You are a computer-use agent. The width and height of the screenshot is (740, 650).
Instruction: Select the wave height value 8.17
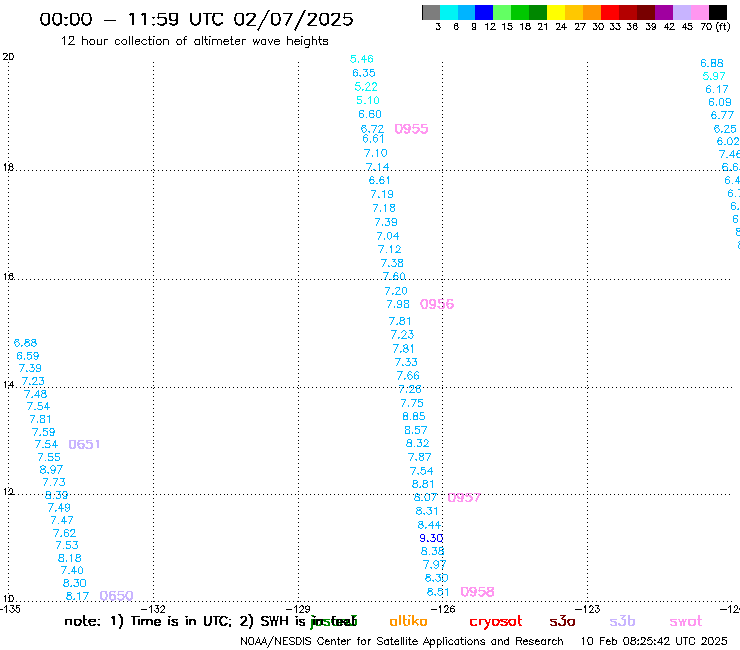tap(77, 596)
